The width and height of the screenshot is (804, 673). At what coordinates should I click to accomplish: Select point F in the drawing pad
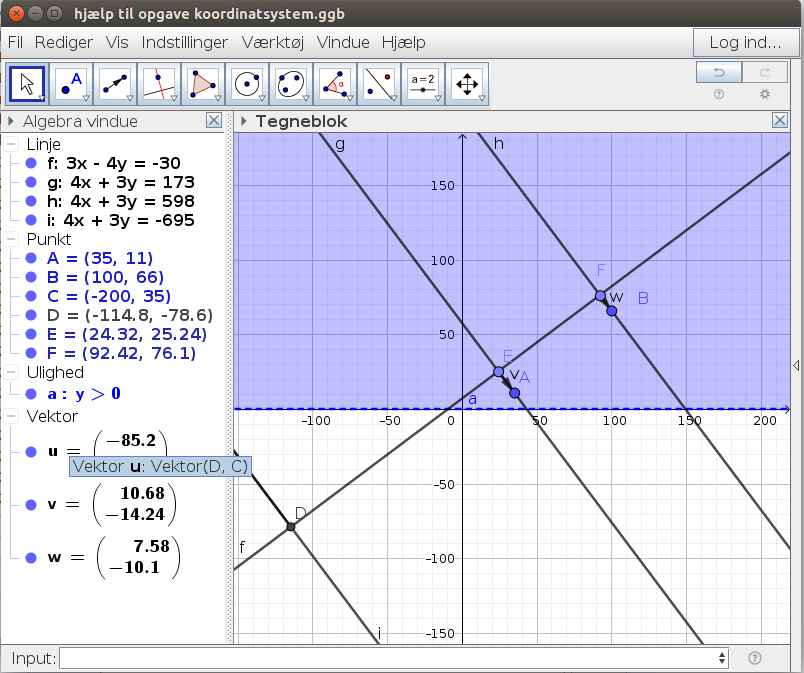click(x=600, y=295)
